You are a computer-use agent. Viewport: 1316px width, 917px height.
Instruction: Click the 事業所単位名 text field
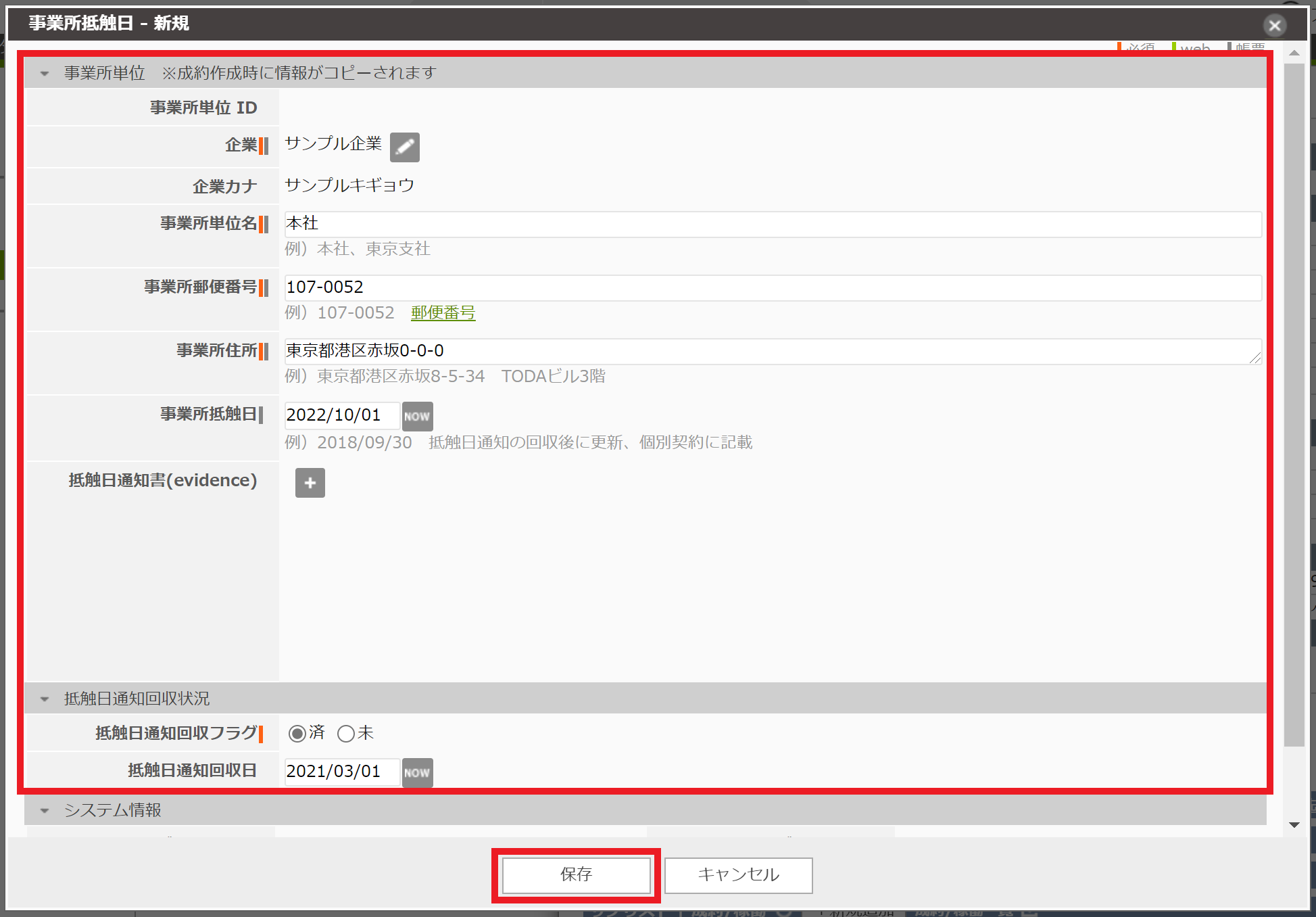[772, 224]
